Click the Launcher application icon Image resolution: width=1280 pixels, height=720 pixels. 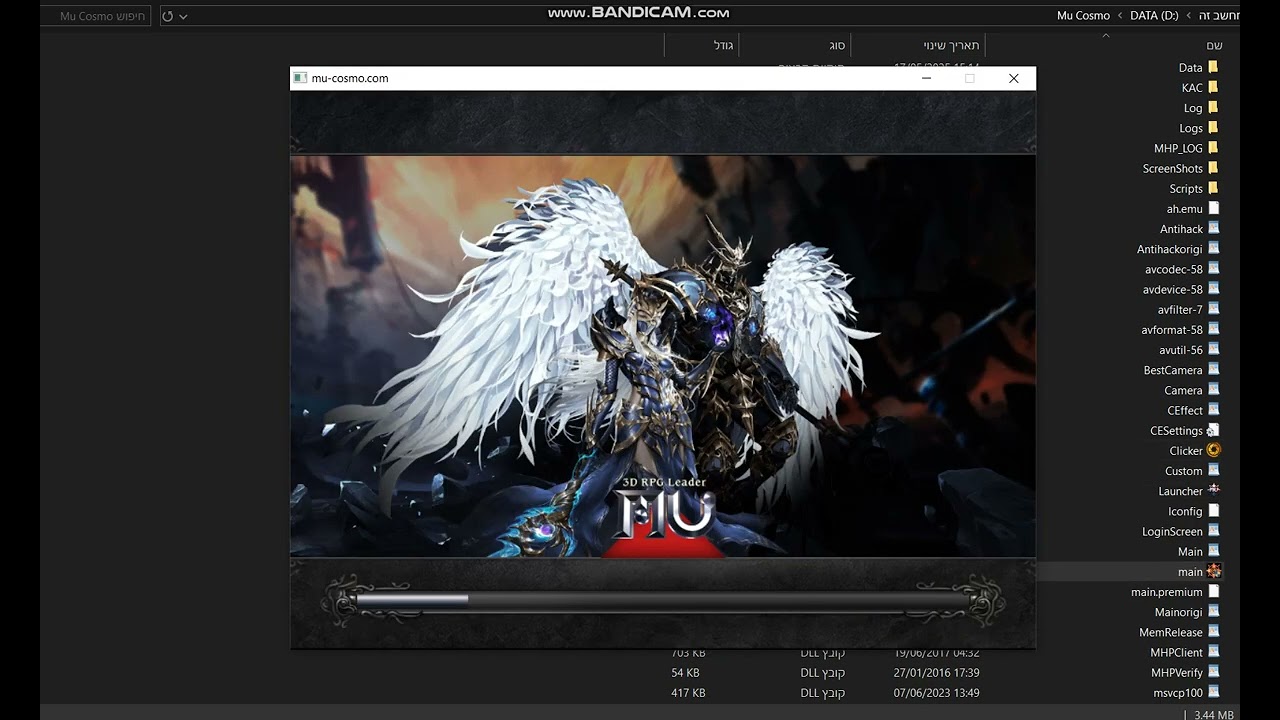1214,490
